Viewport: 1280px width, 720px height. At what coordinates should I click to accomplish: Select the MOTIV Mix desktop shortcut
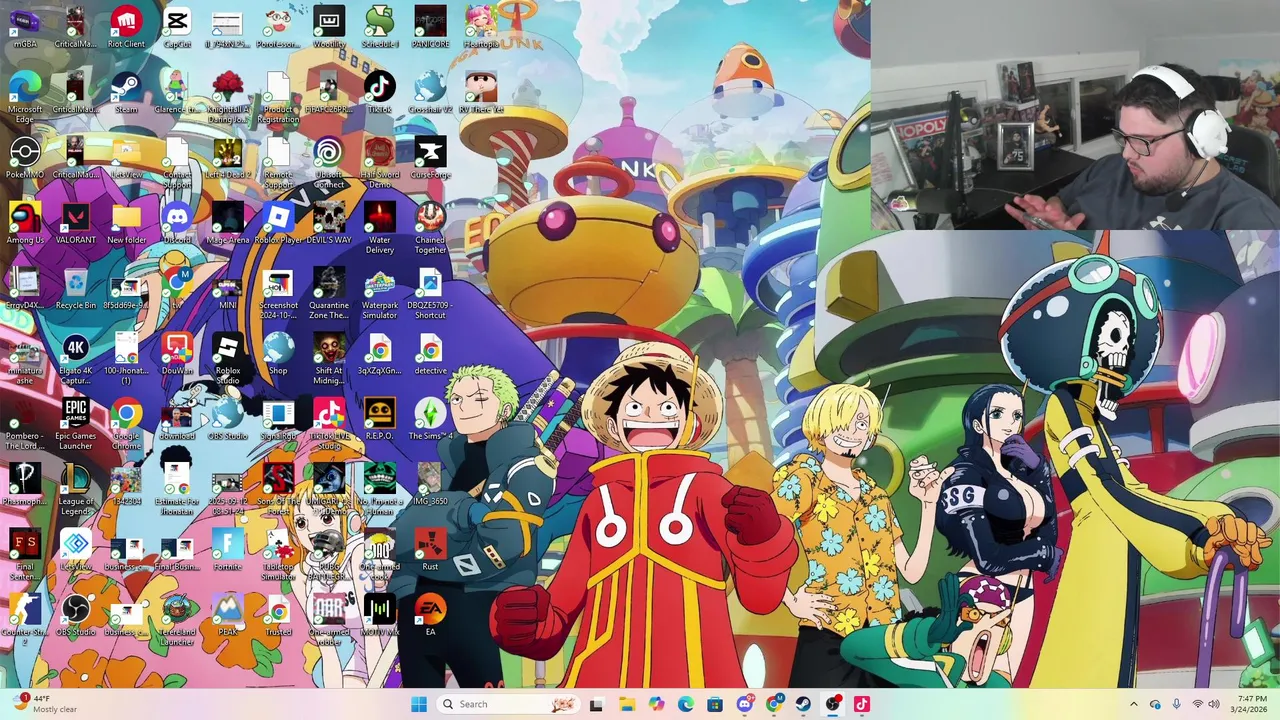(x=380, y=615)
